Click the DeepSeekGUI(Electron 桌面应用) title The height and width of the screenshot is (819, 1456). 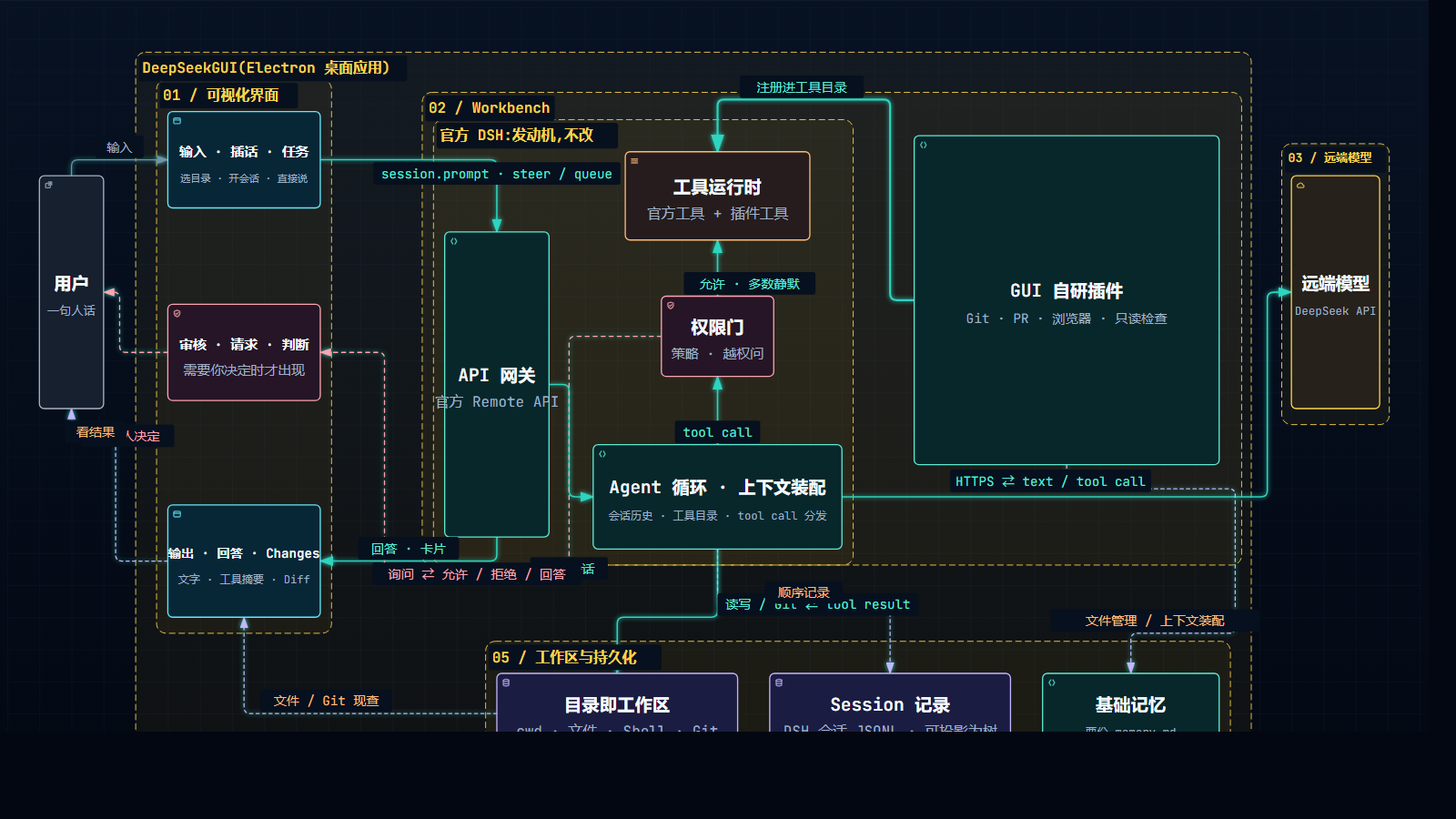click(x=266, y=67)
